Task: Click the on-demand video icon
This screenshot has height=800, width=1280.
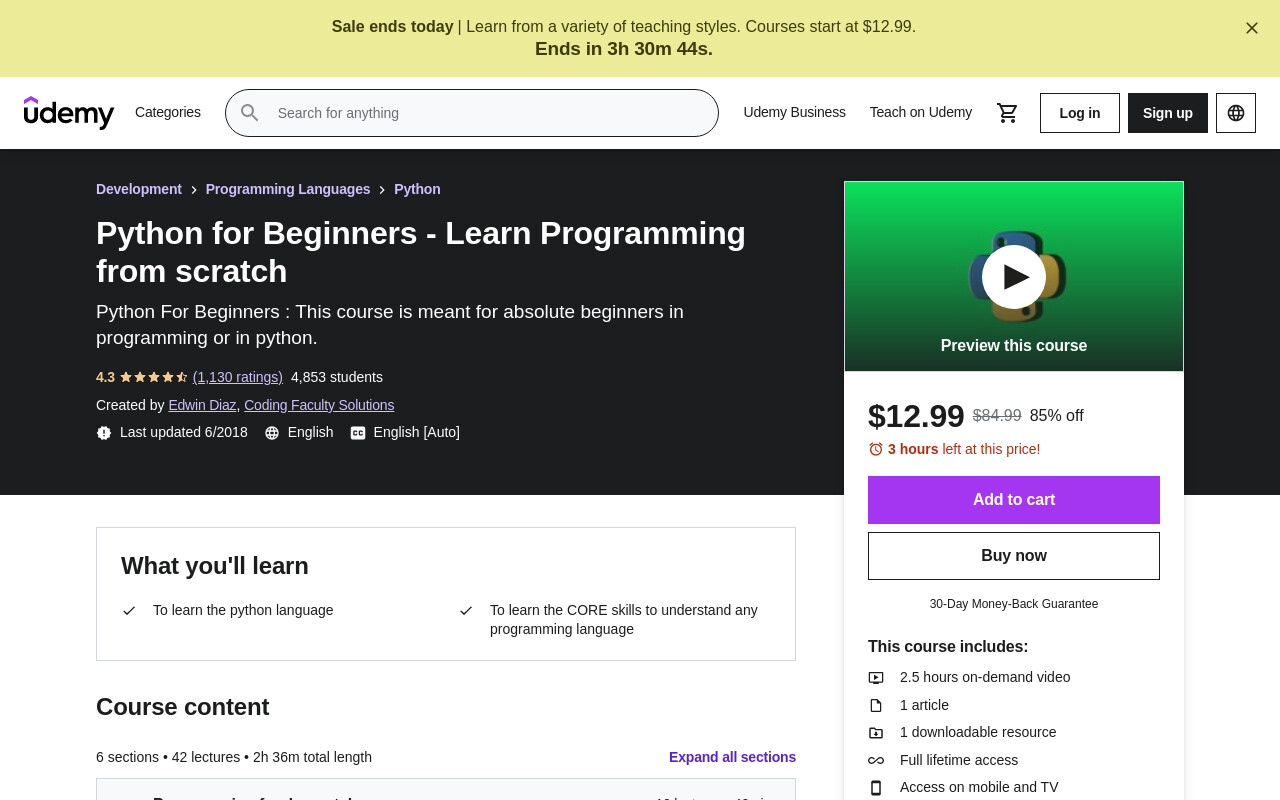Action: [876, 678]
